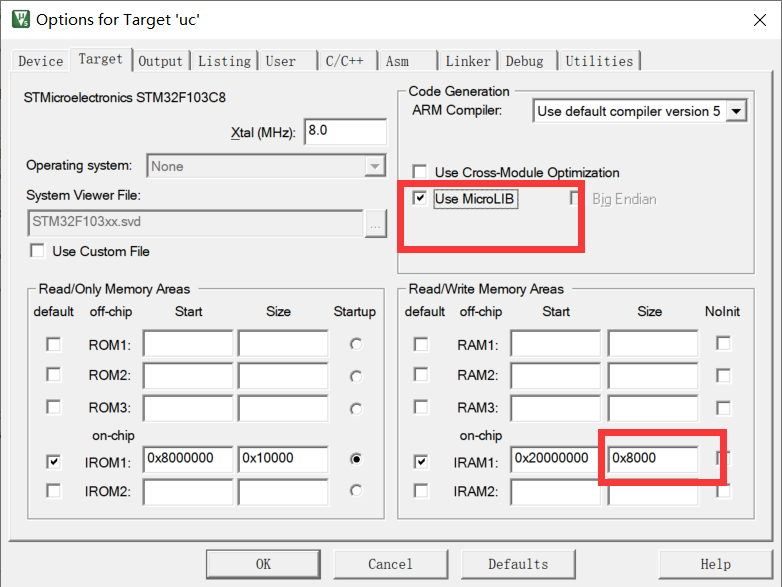The height and width of the screenshot is (587, 782).
Task: Click the ROM2 Start field
Action: click(x=188, y=375)
